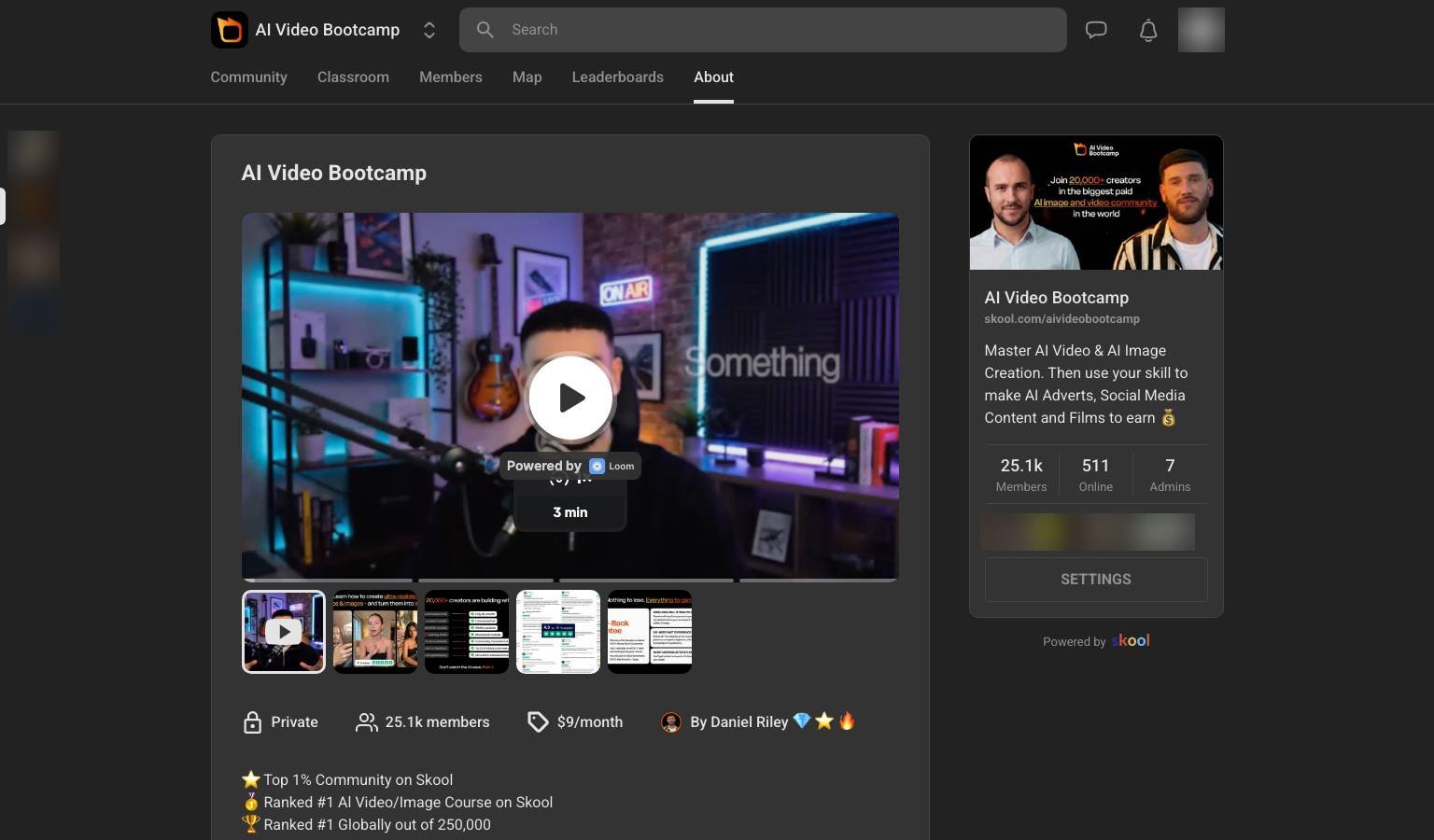
Task: Click Daniel Riley's small avatar
Action: pos(671,722)
